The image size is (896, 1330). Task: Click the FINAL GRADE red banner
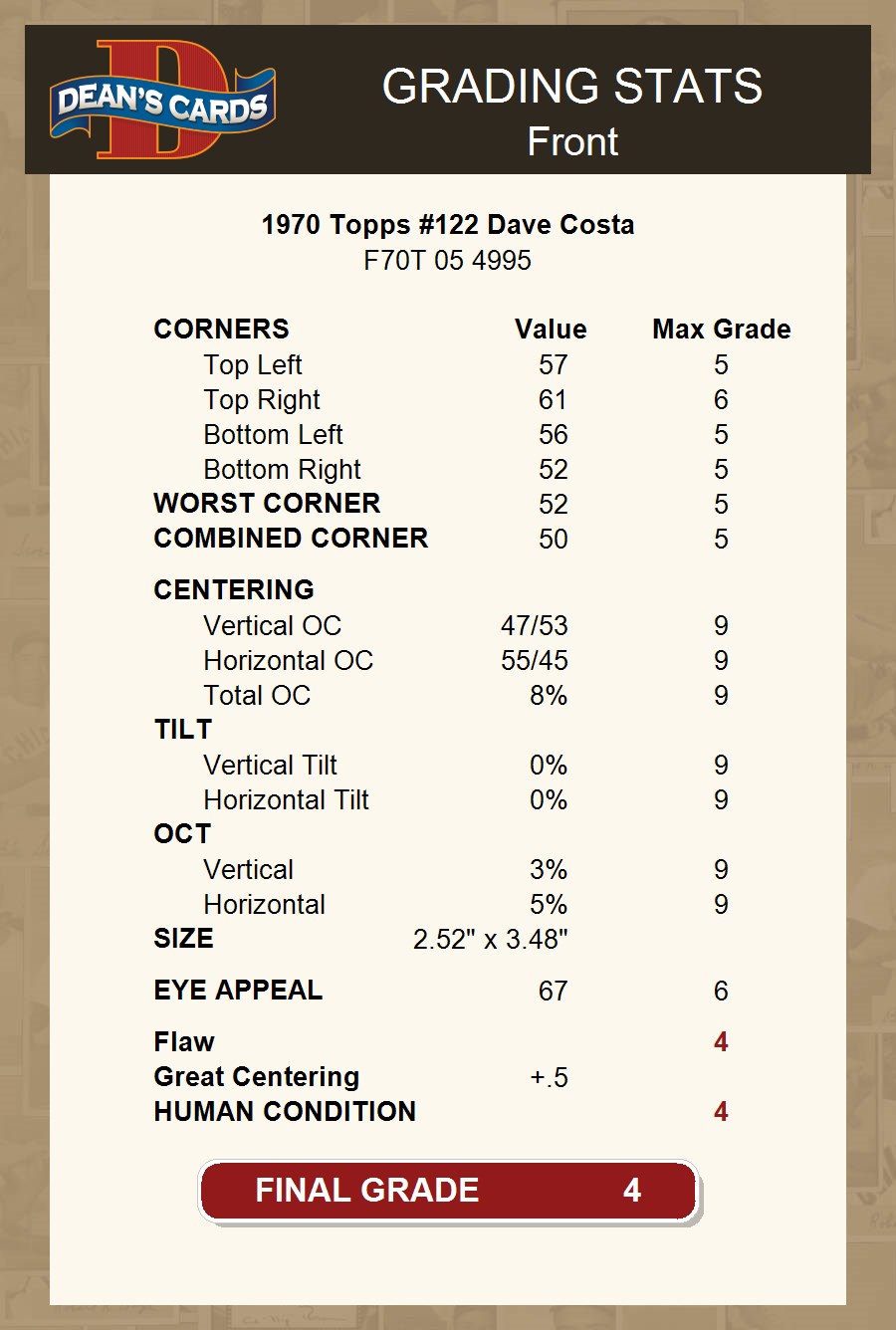[x=448, y=1191]
